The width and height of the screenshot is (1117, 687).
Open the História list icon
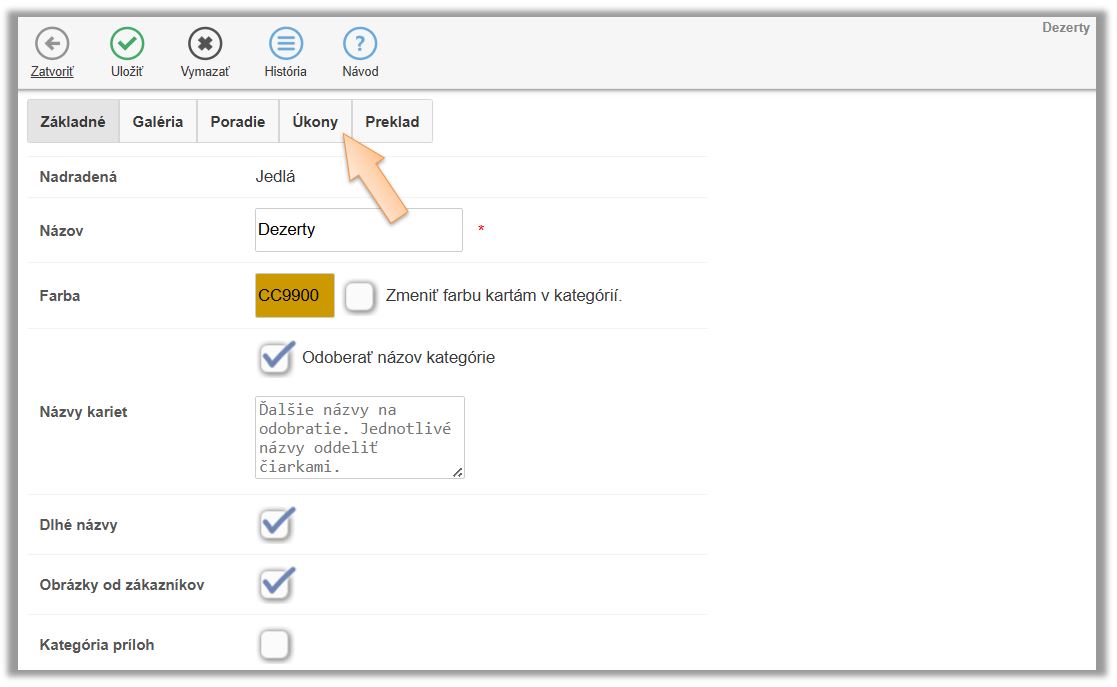(286, 44)
